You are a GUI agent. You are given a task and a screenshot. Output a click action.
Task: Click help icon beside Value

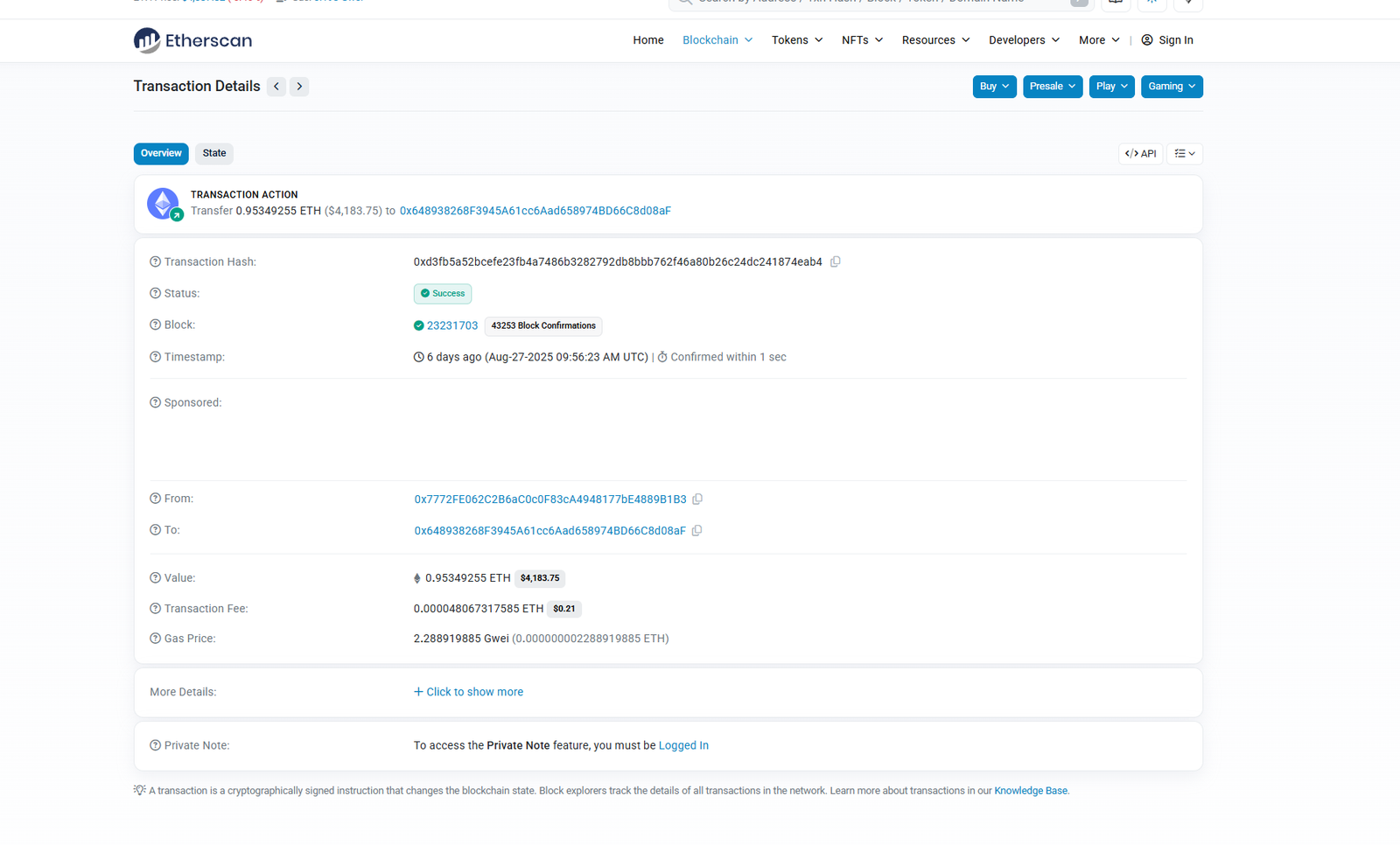pyautogui.click(x=155, y=578)
